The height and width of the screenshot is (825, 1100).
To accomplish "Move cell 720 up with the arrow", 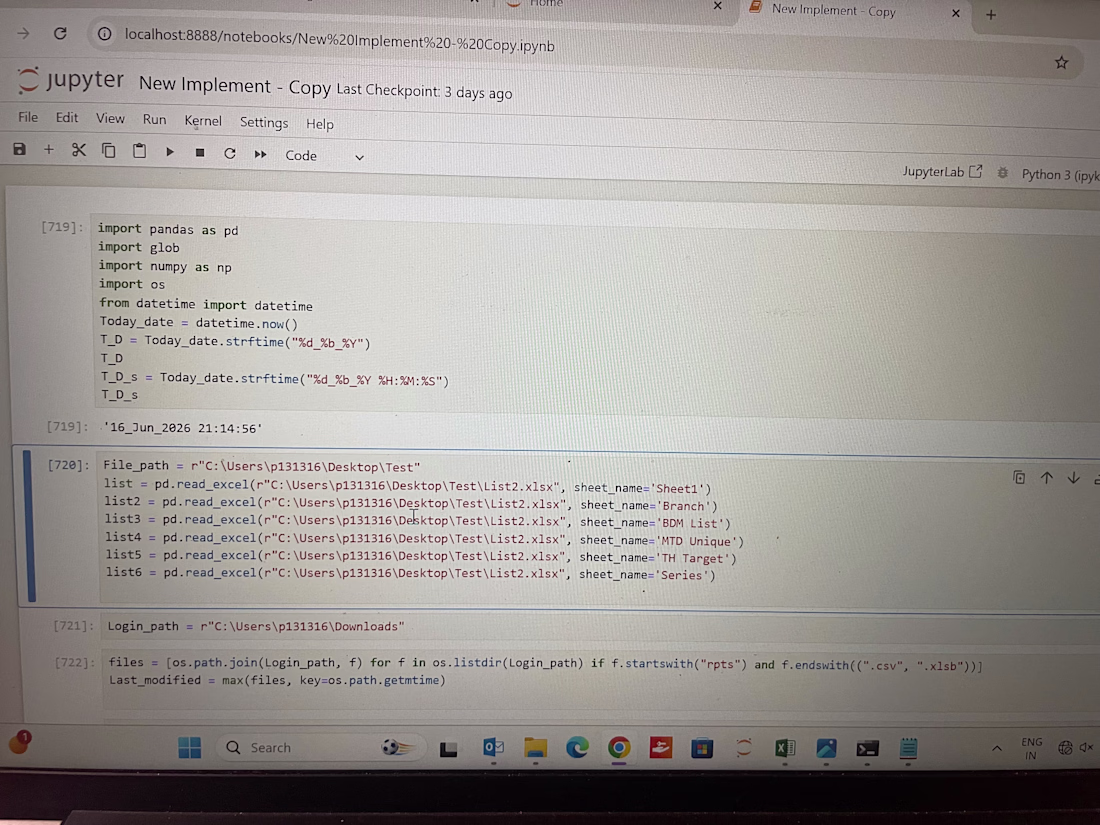I will coord(1047,478).
